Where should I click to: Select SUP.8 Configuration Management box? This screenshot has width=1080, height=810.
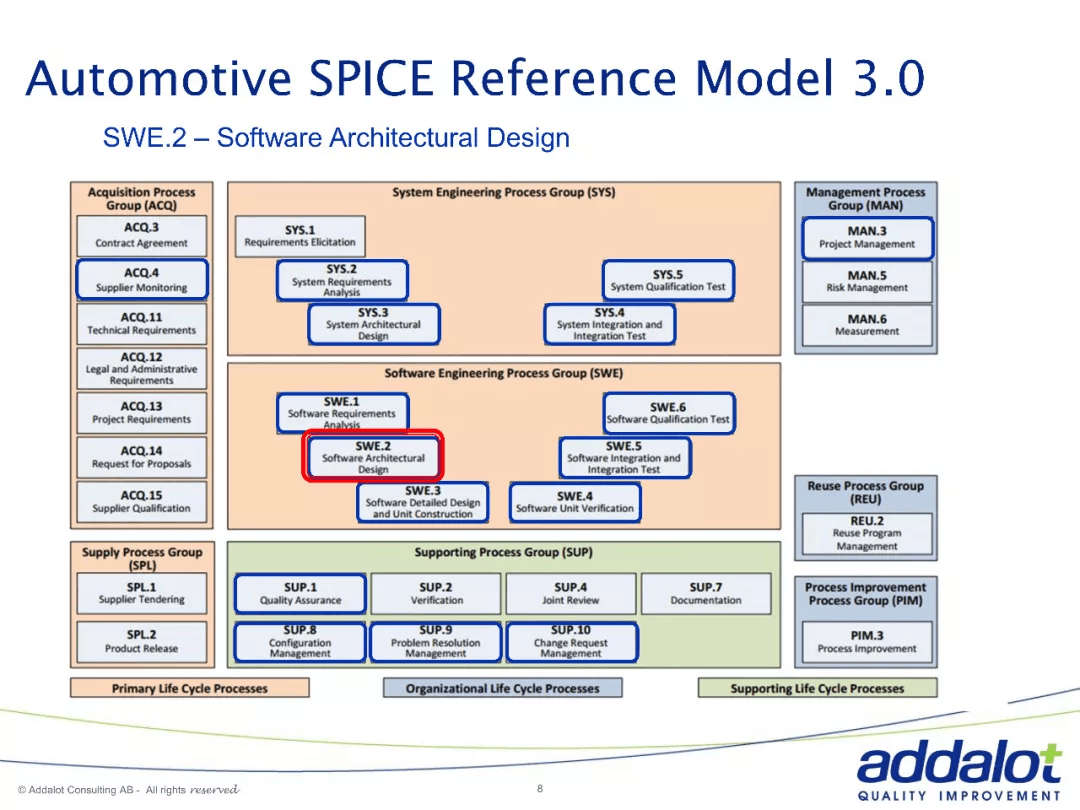pos(300,642)
